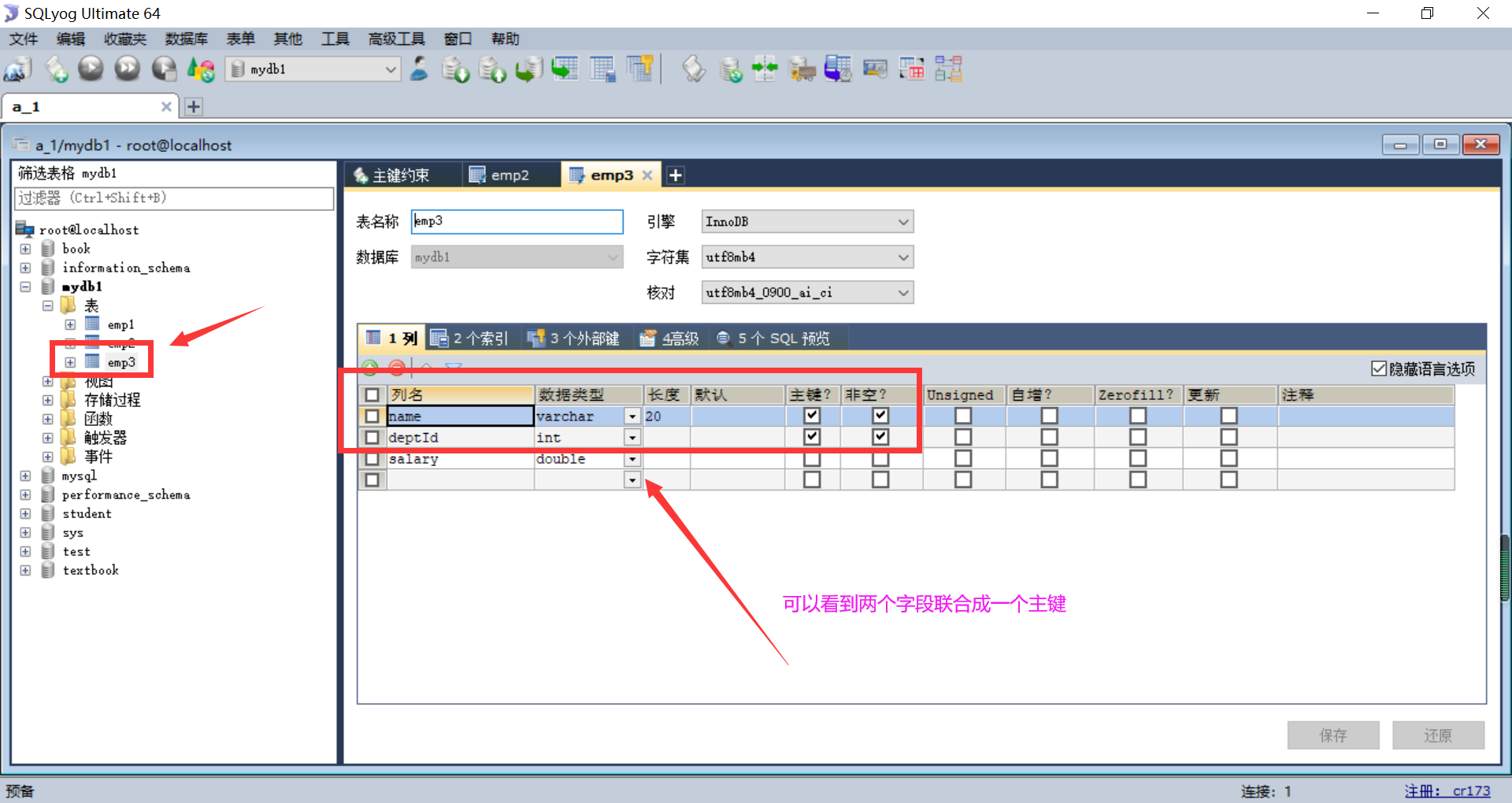Switch to the 2 个索引 tab
Screen dimensions: 1512x803
(x=469, y=339)
